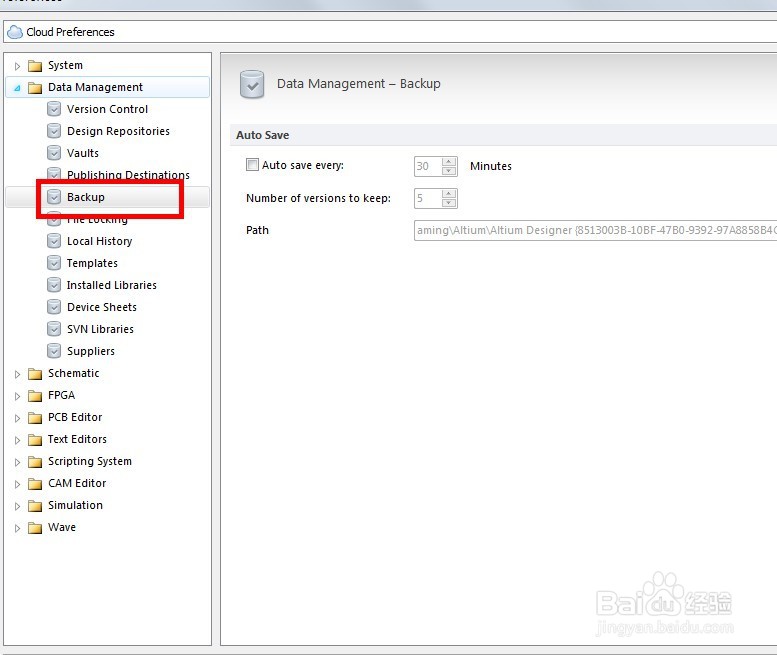Click the Vaults page icon

(x=54, y=153)
